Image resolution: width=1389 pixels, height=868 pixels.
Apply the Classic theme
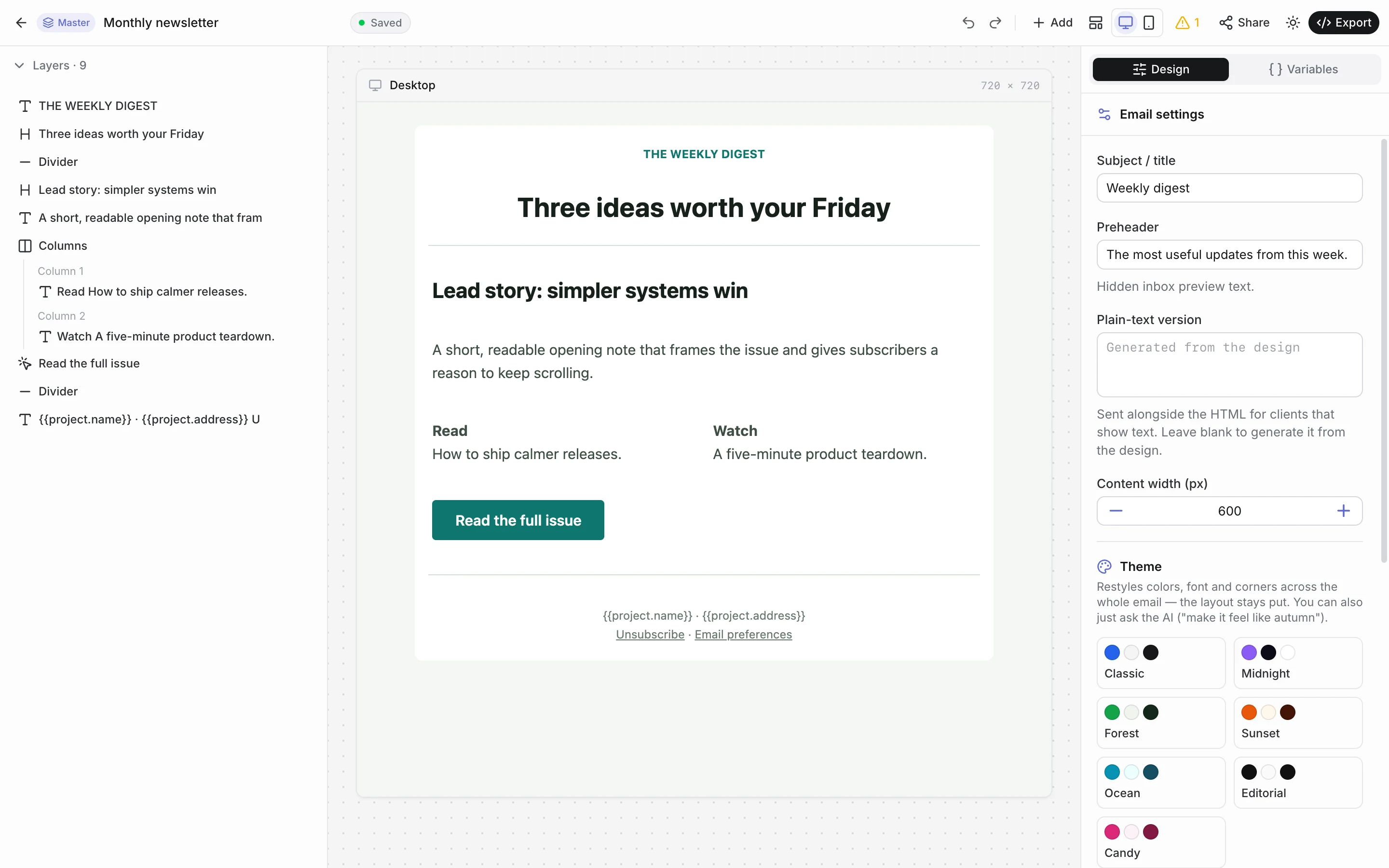point(1160,663)
